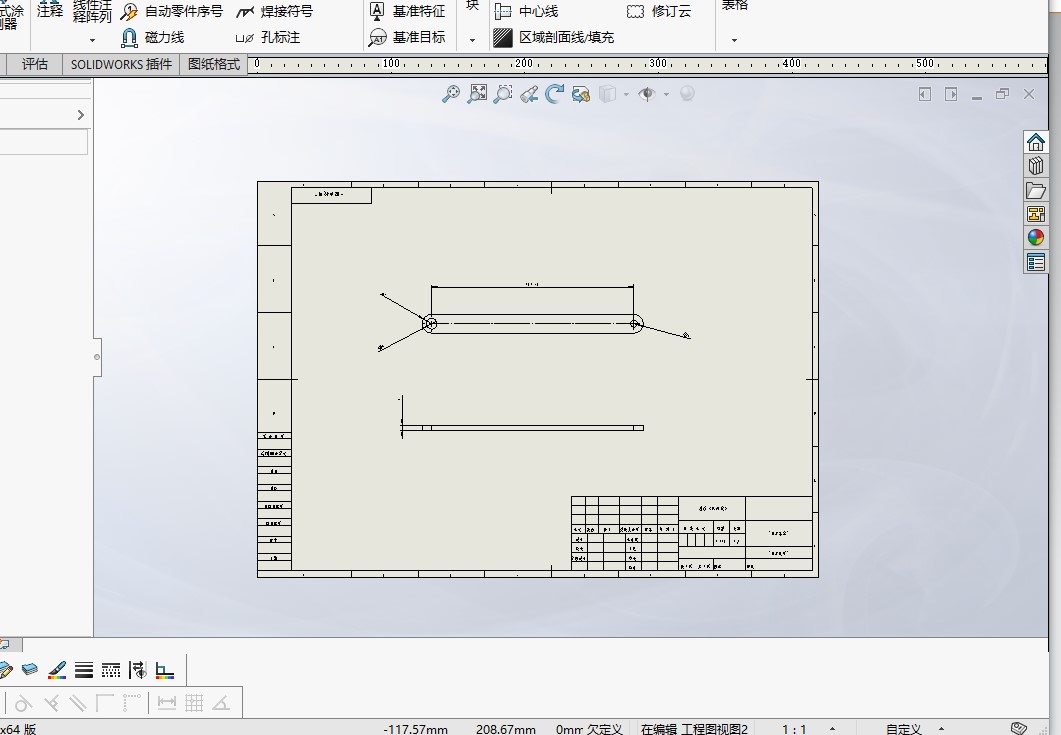1061x735 pixels.
Task: Click the greyed horizontal dimension icon
Action: point(166,703)
